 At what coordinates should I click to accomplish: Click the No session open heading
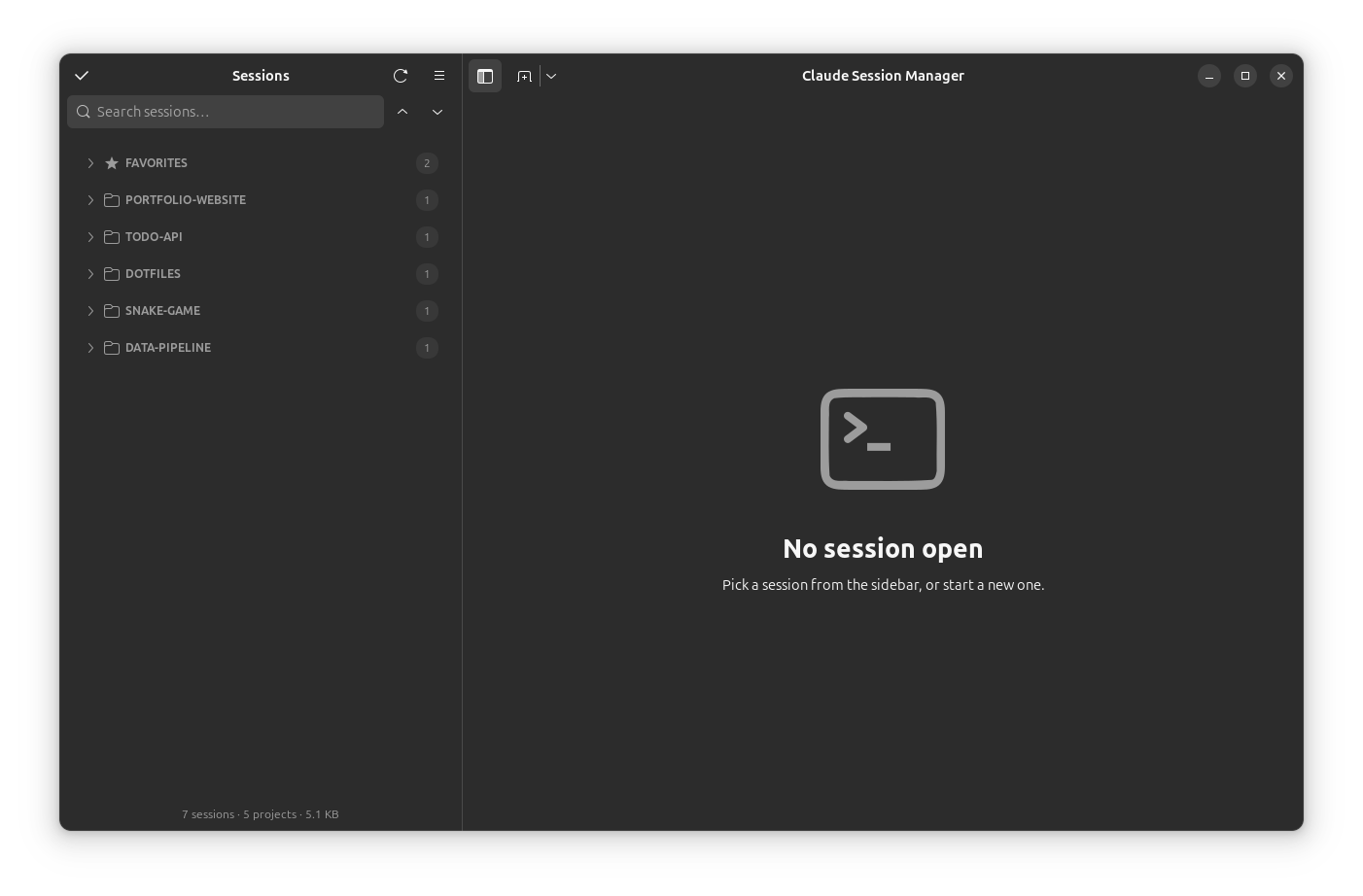tap(883, 549)
